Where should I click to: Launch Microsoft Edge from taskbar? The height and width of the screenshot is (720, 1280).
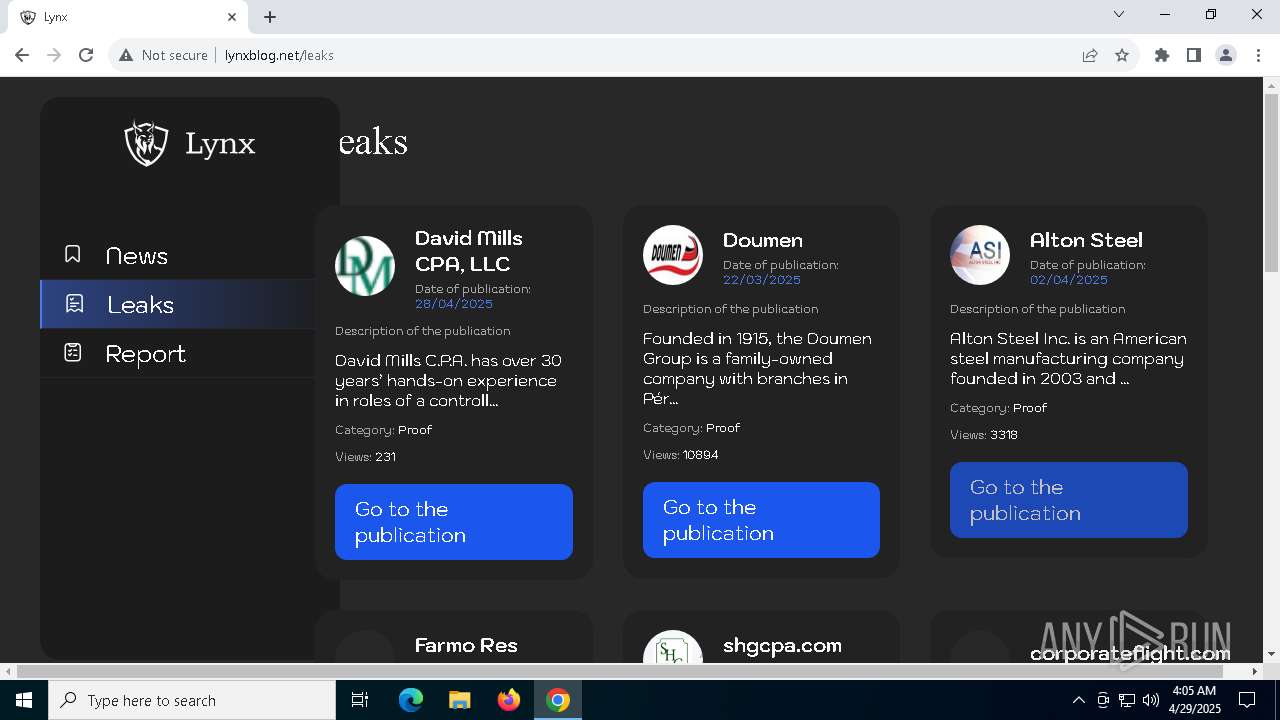coord(411,700)
